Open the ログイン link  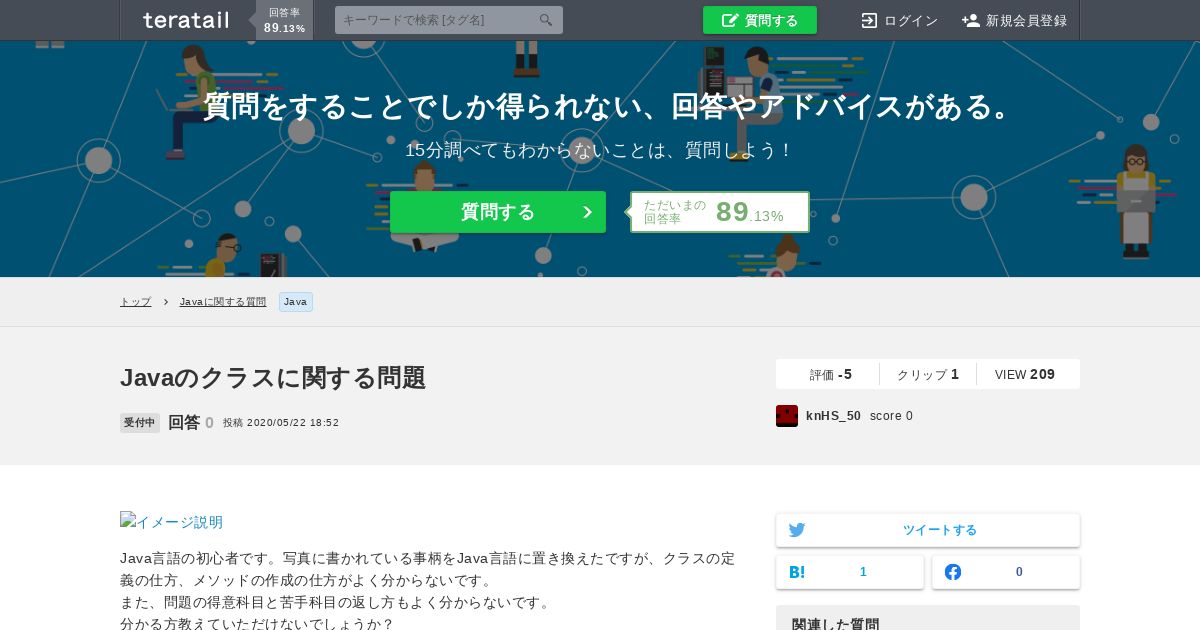point(910,20)
